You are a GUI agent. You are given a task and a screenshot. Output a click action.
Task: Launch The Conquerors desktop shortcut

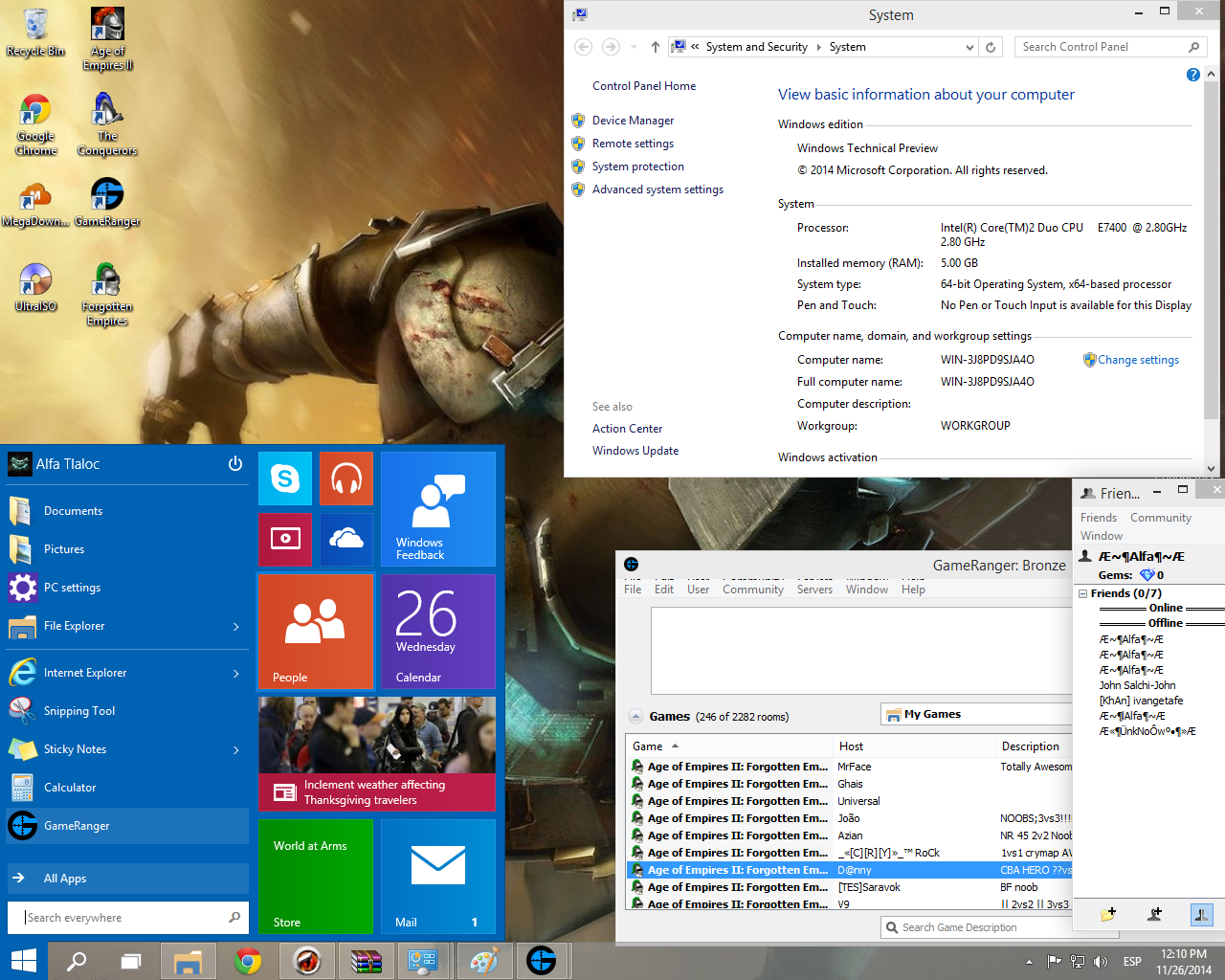(x=107, y=124)
